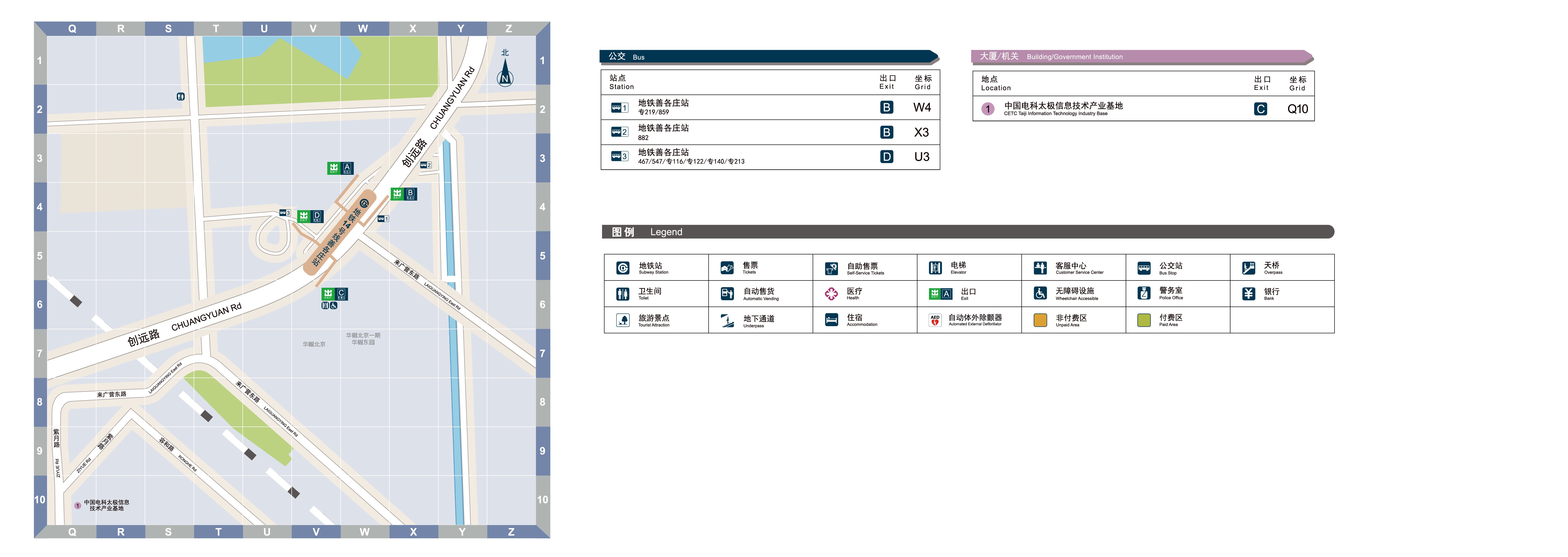
Task: Select the Subway Station legend icon
Action: point(623,268)
